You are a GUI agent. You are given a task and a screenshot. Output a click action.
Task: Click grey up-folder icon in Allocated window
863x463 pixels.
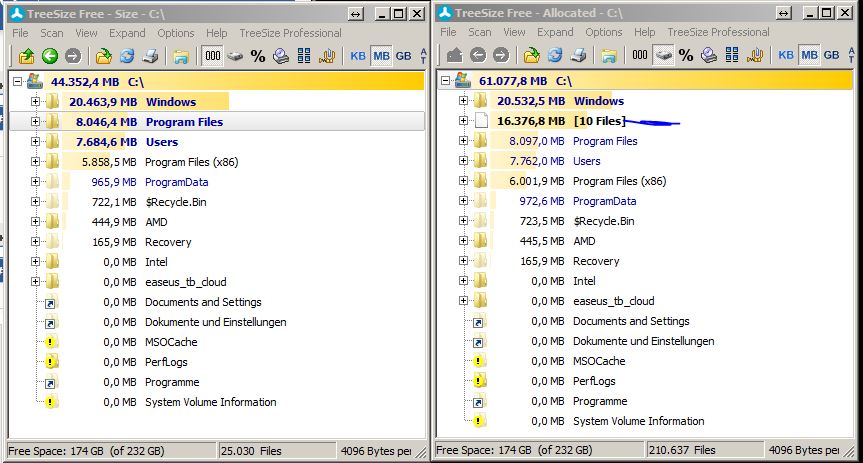(x=455, y=55)
